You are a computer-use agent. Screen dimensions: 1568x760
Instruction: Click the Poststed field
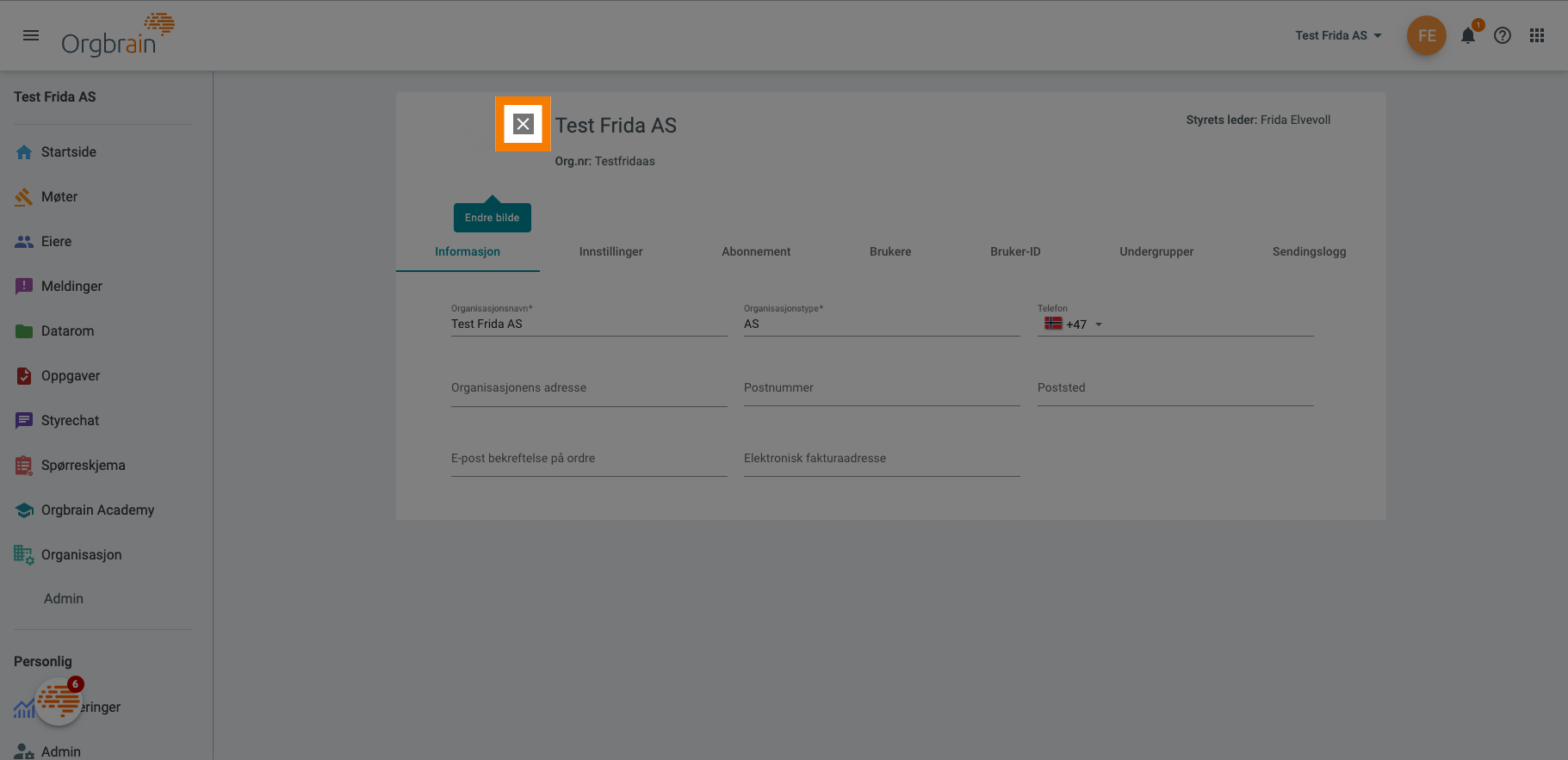click(1175, 388)
